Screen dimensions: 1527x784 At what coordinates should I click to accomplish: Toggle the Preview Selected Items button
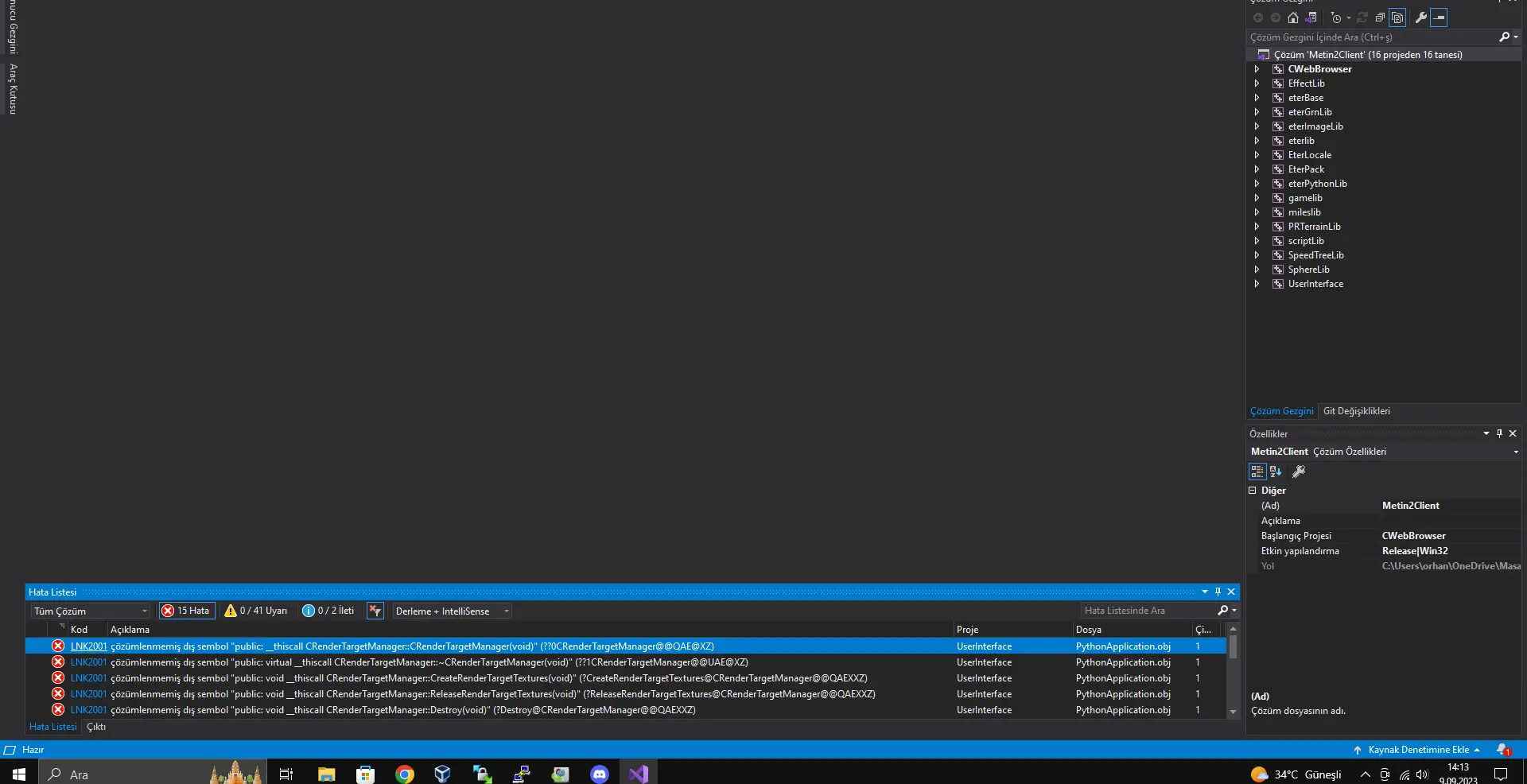[x=1439, y=17]
